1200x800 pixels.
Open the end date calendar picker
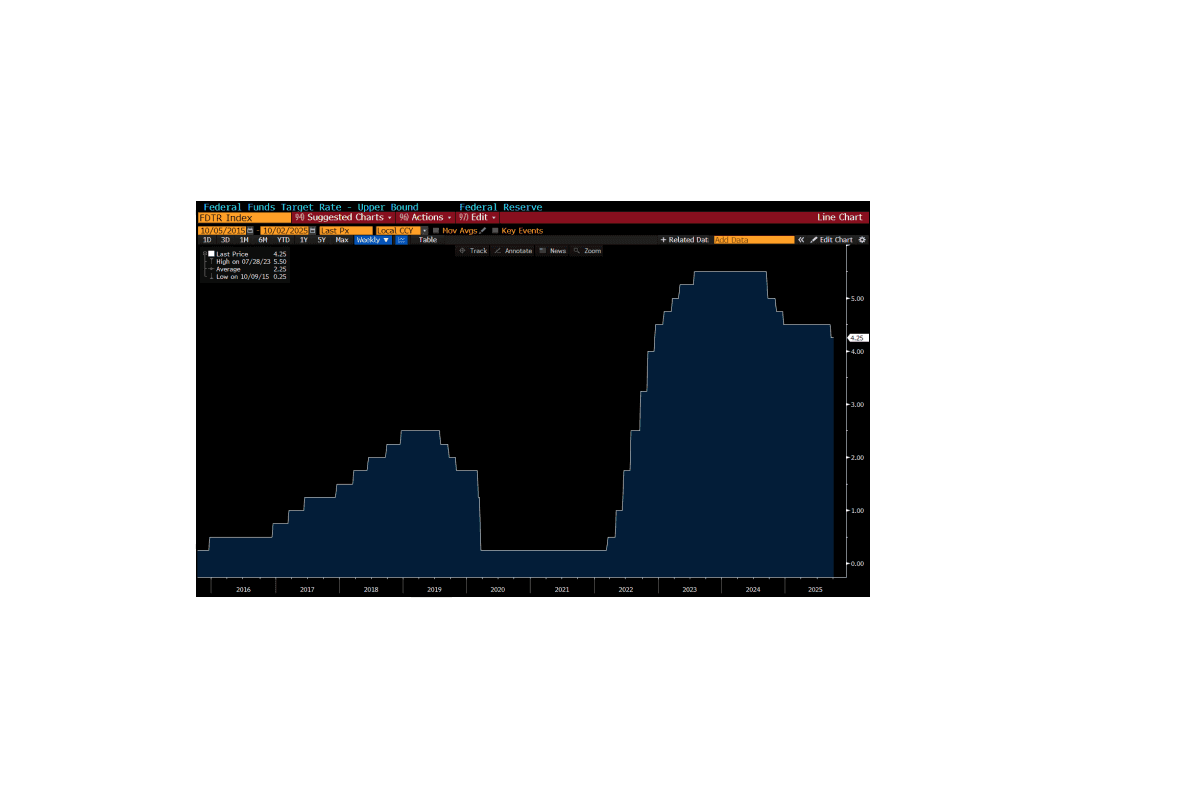313,230
